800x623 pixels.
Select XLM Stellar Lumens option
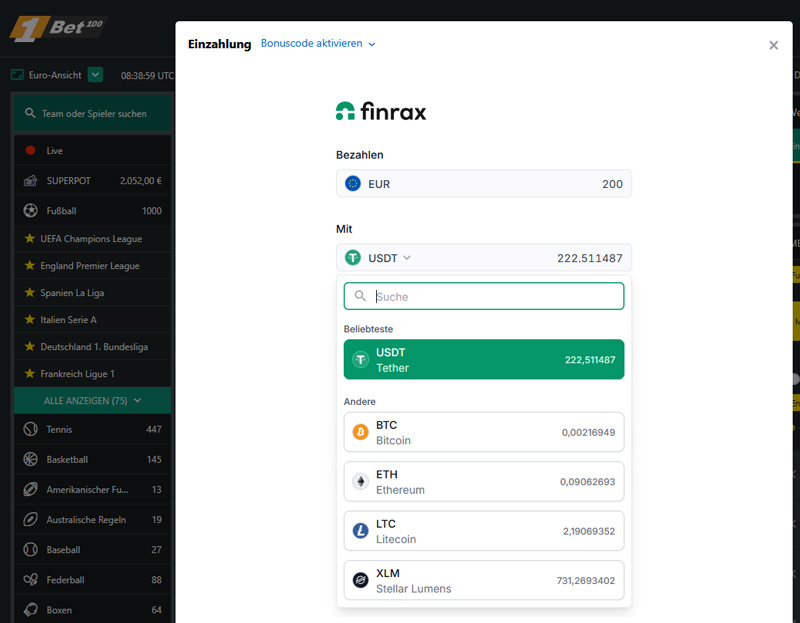coord(484,581)
